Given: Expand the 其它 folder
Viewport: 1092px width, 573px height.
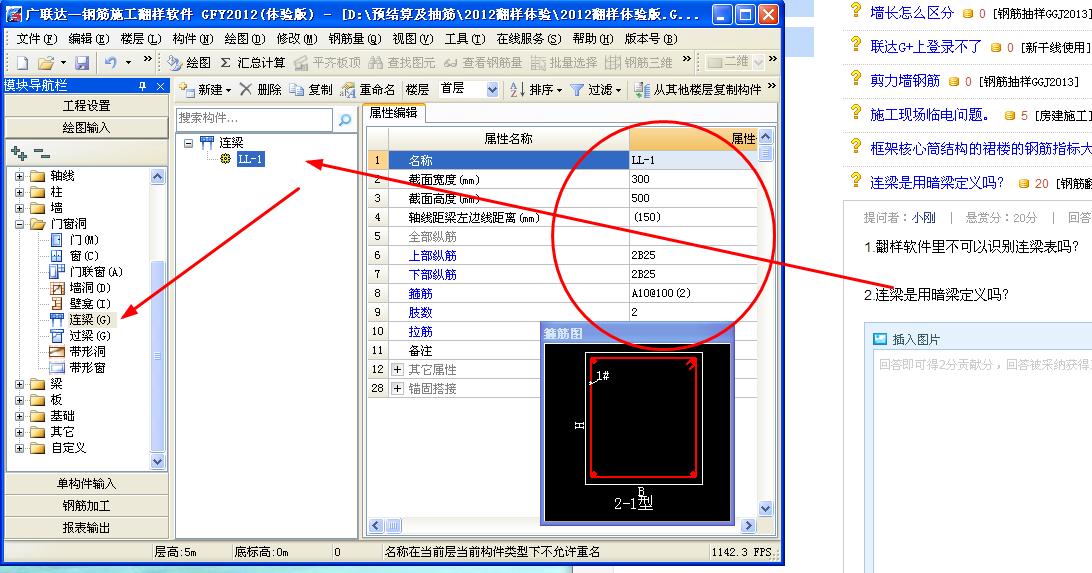Looking at the screenshot, I should (x=20, y=432).
